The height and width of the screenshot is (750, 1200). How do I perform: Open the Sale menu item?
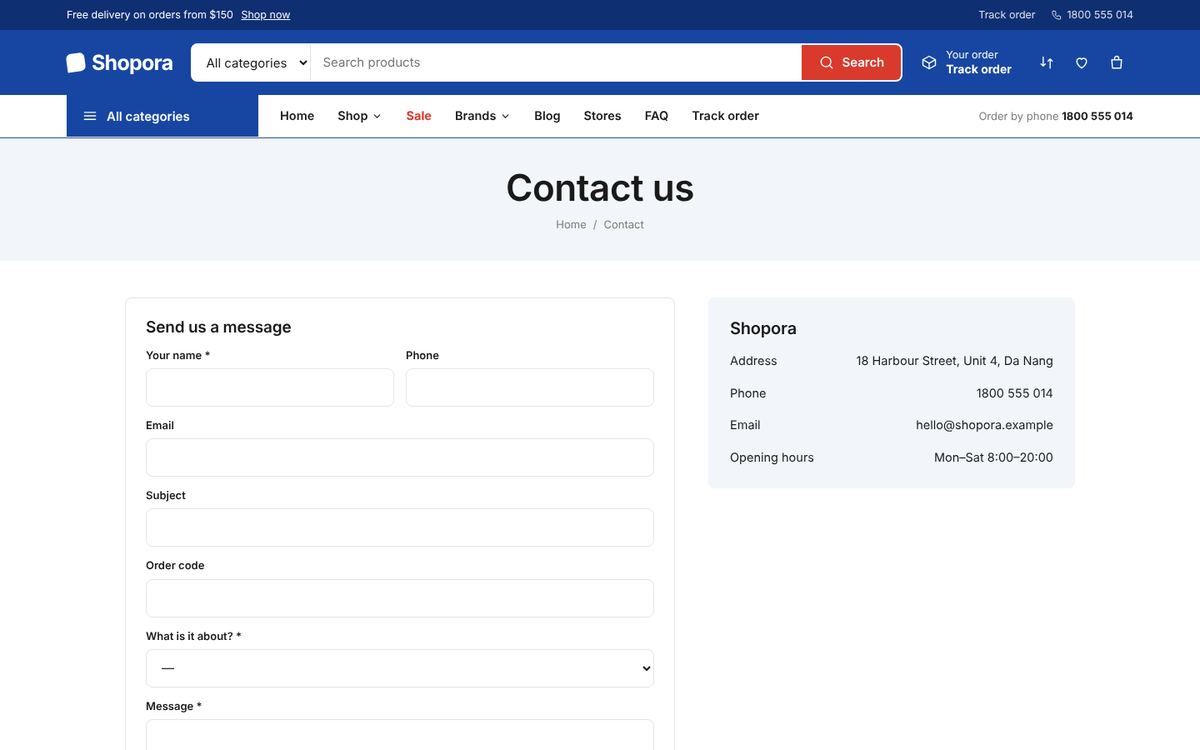(x=419, y=116)
